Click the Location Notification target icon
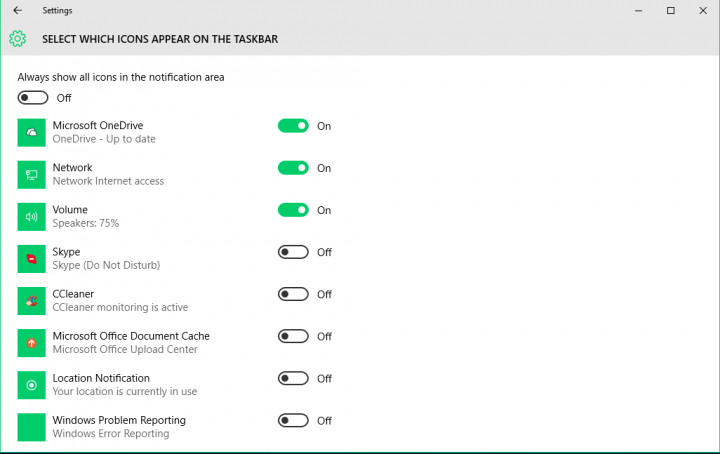This screenshot has width=720, height=454. point(31,385)
